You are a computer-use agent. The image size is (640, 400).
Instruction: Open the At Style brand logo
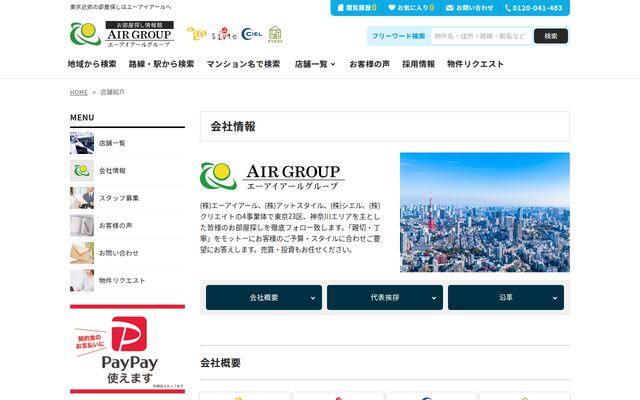point(224,34)
